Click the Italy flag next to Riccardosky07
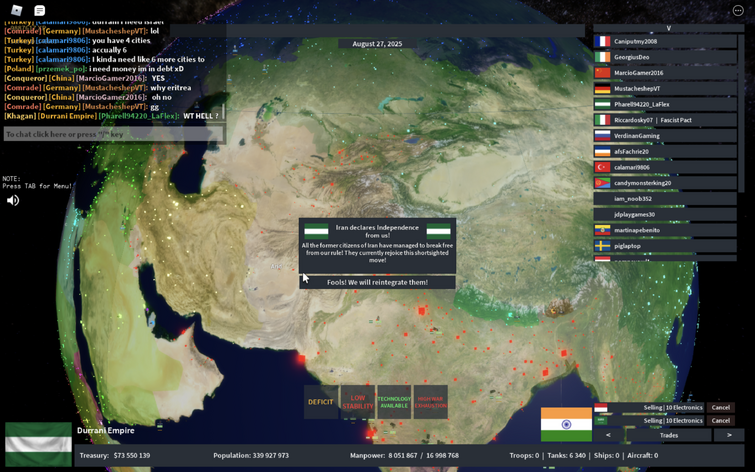755x472 pixels. (602, 120)
